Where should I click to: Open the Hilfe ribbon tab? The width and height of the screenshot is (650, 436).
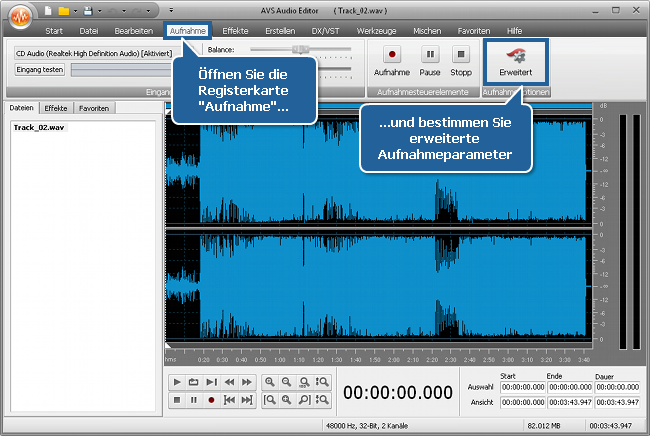pyautogui.click(x=514, y=31)
